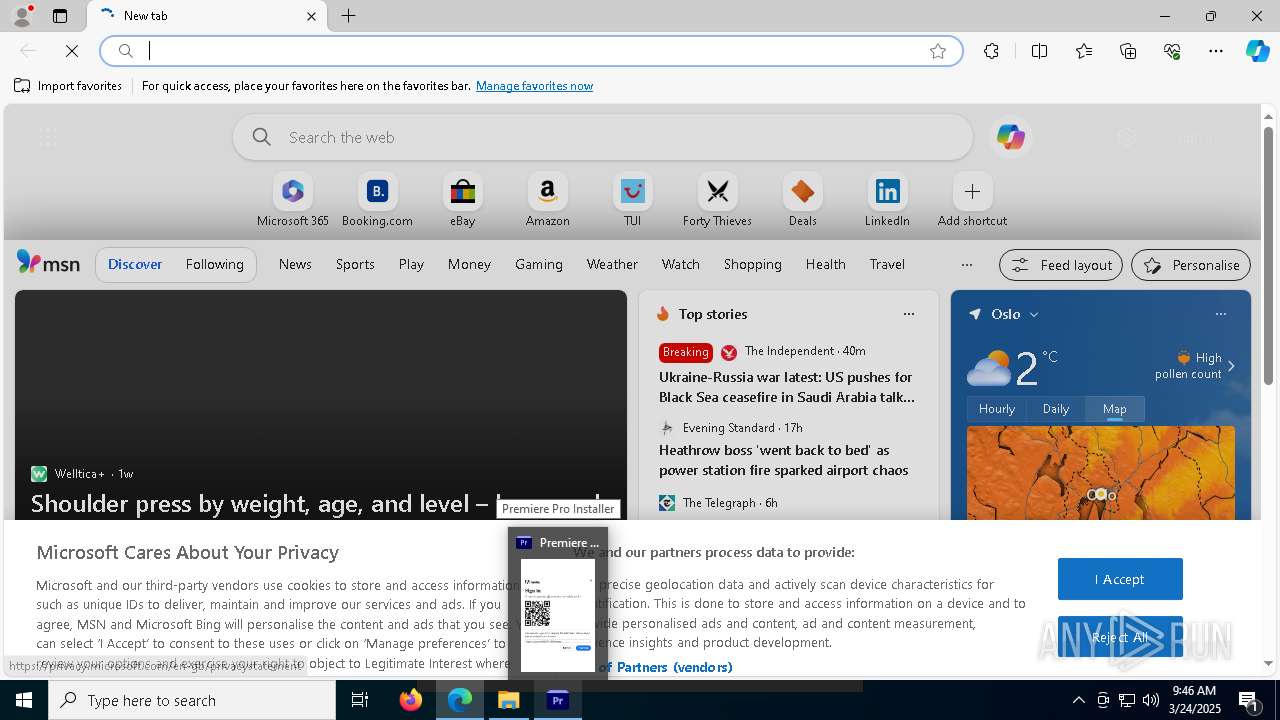The width and height of the screenshot is (1280, 720).
Task: Stop loading the page
Action: 72,50
